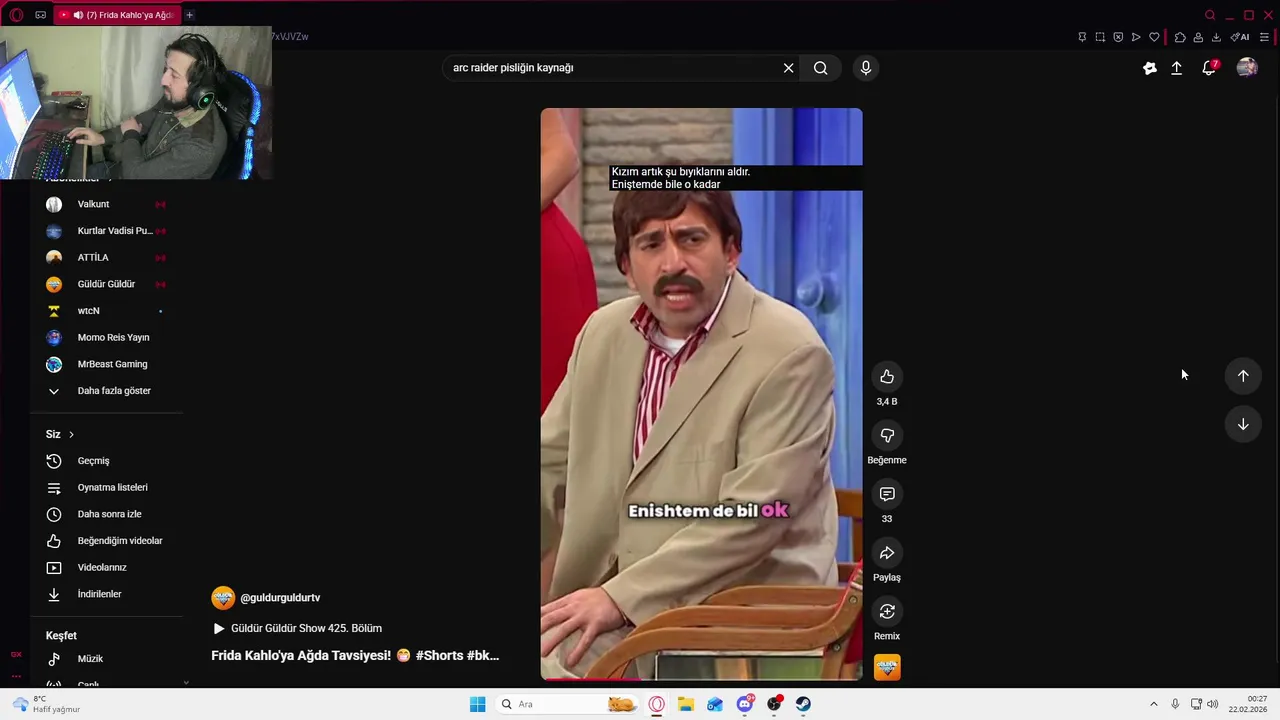Screen dimensions: 1280x720
Task: Open the Windows Start menu
Action: pyautogui.click(x=478, y=704)
